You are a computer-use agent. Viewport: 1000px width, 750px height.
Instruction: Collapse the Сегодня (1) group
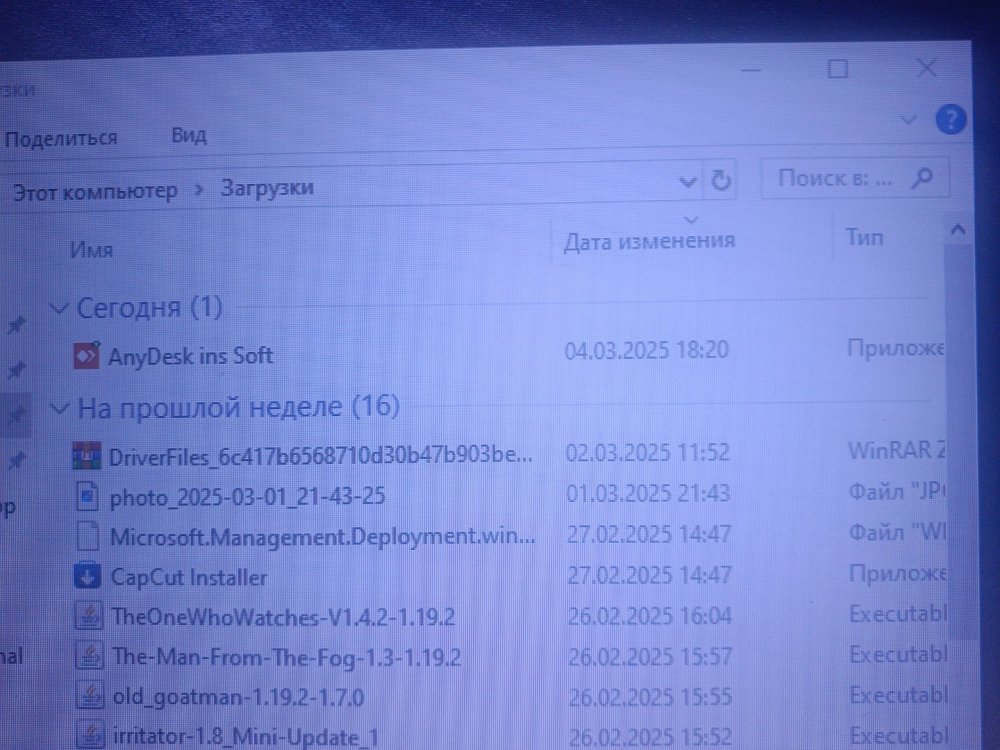pyautogui.click(x=59, y=309)
